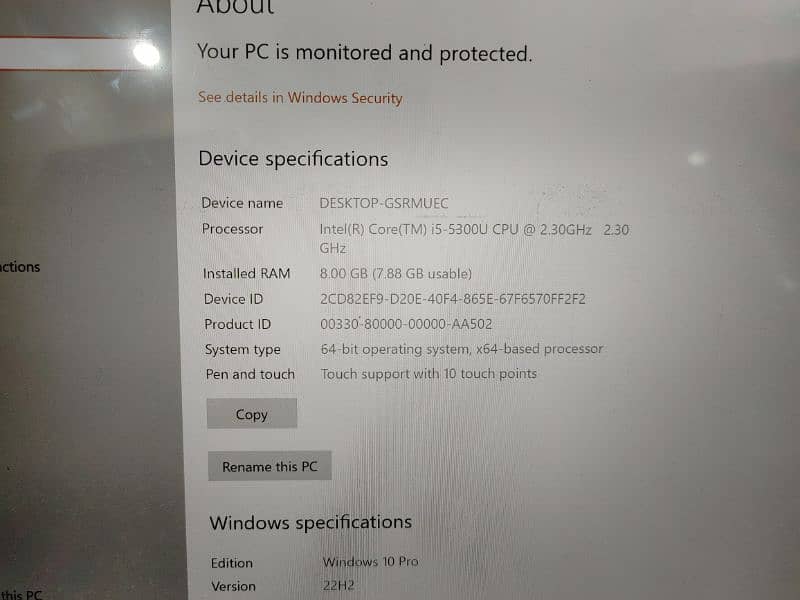
Task: Click the Device ID value string
Action: click(453, 298)
